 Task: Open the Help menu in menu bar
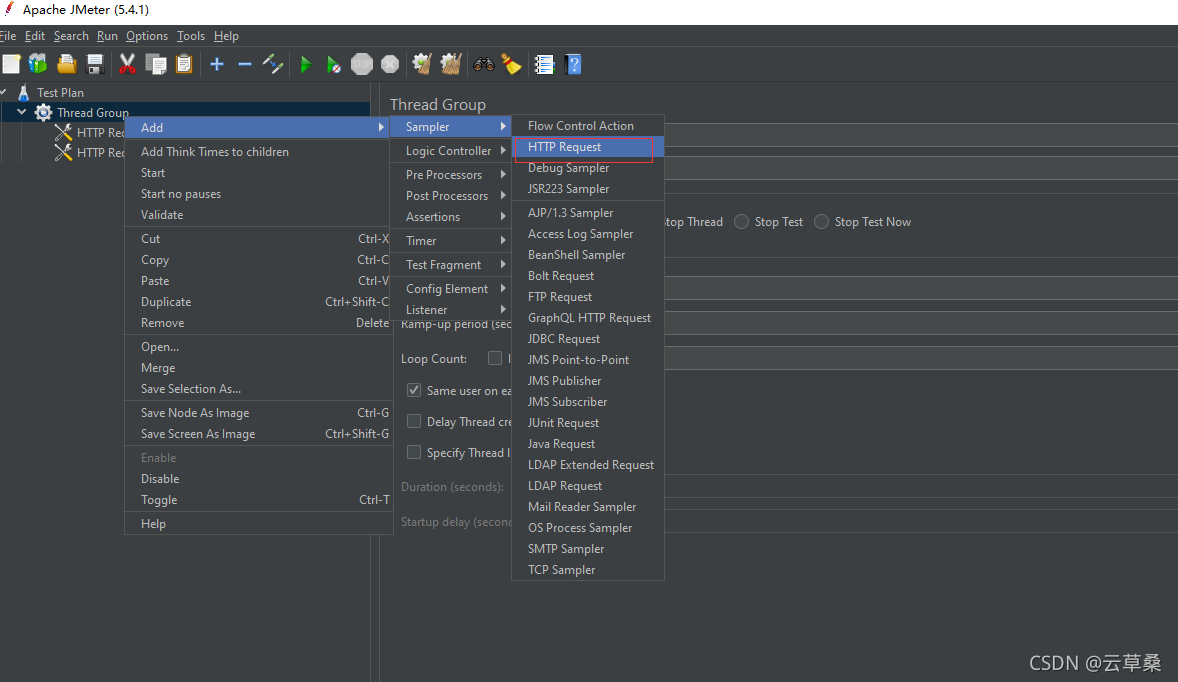click(x=226, y=36)
